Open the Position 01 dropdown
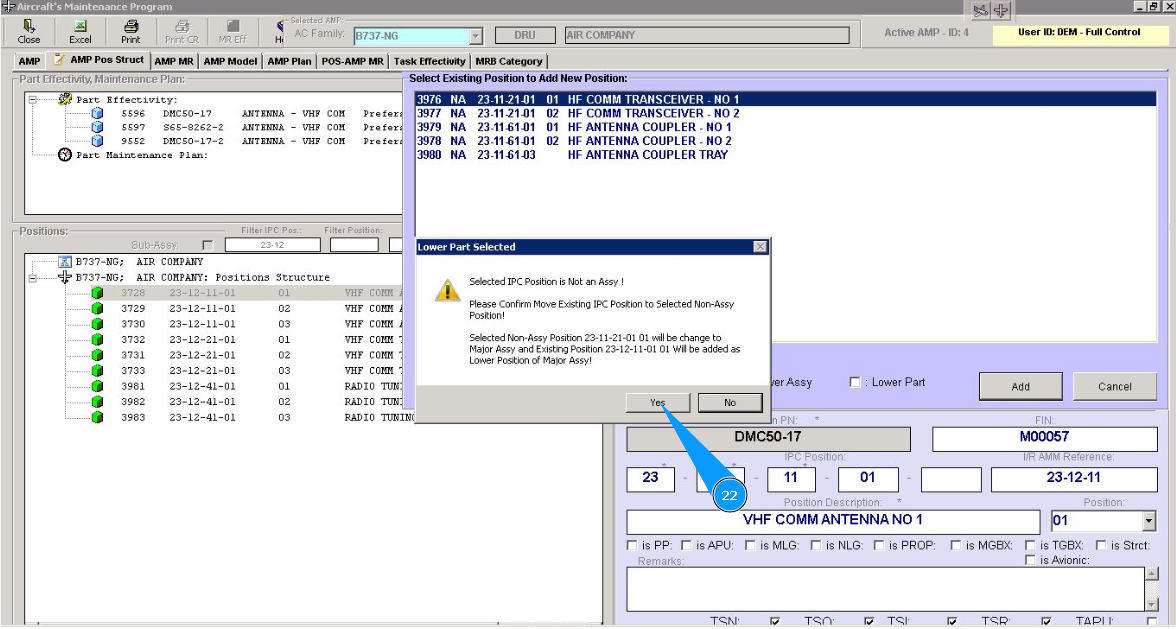1176x629 pixels. pos(1148,521)
